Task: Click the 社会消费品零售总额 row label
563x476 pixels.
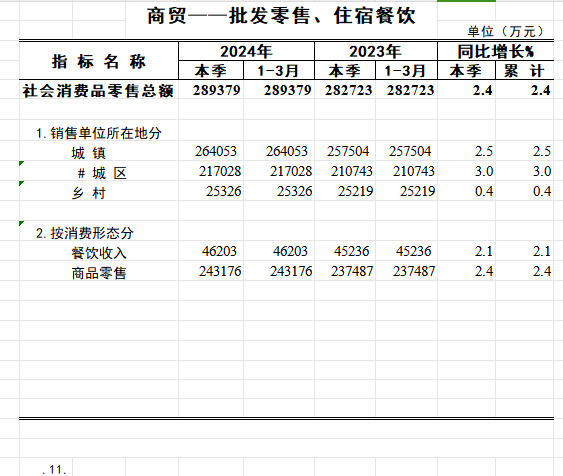Action: (x=99, y=90)
